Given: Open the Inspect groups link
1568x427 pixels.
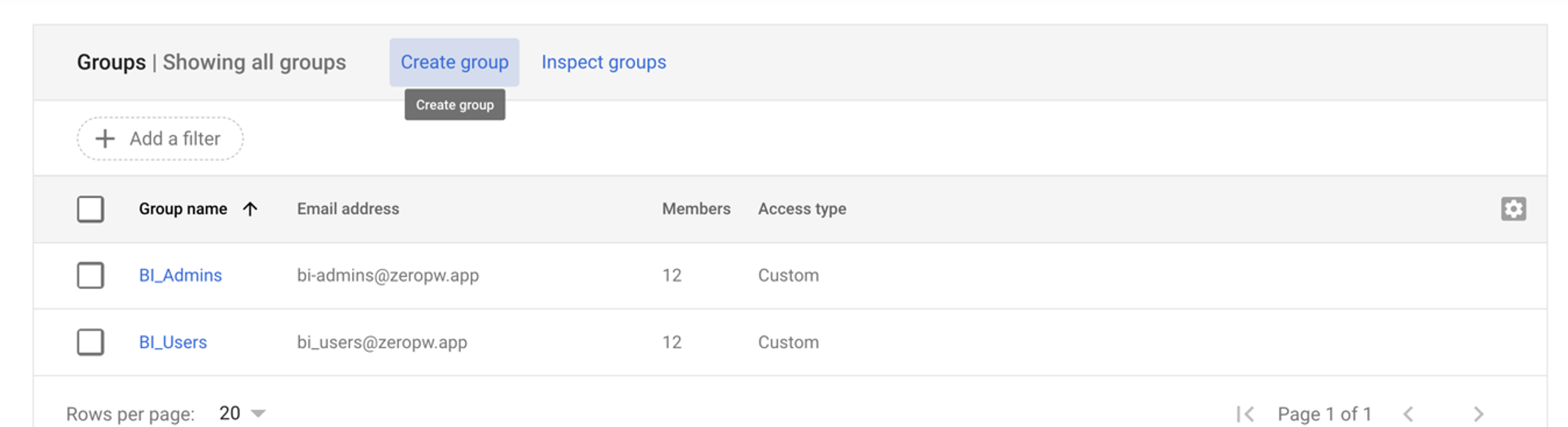Looking at the screenshot, I should 603,62.
